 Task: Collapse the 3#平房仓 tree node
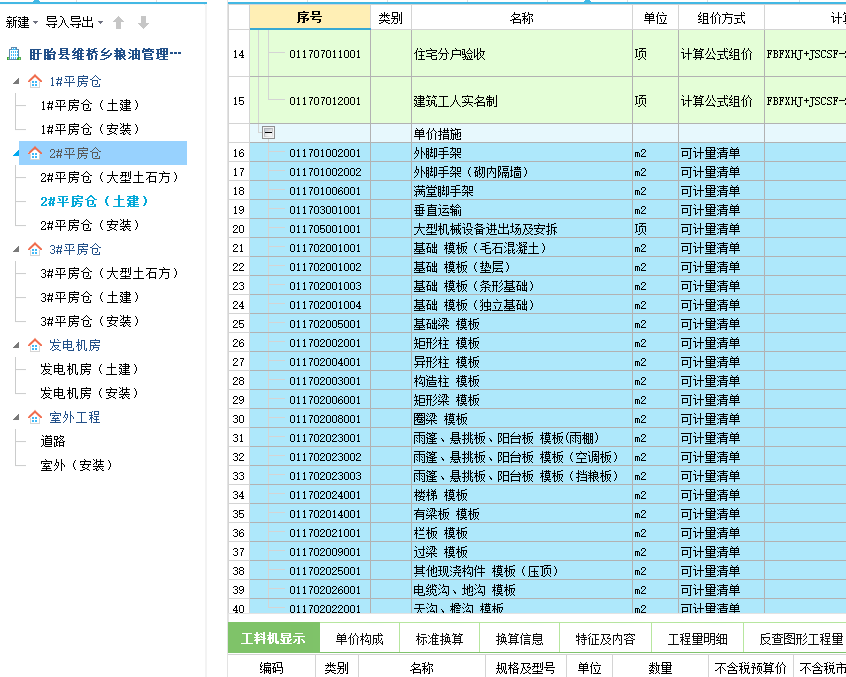click(x=16, y=249)
